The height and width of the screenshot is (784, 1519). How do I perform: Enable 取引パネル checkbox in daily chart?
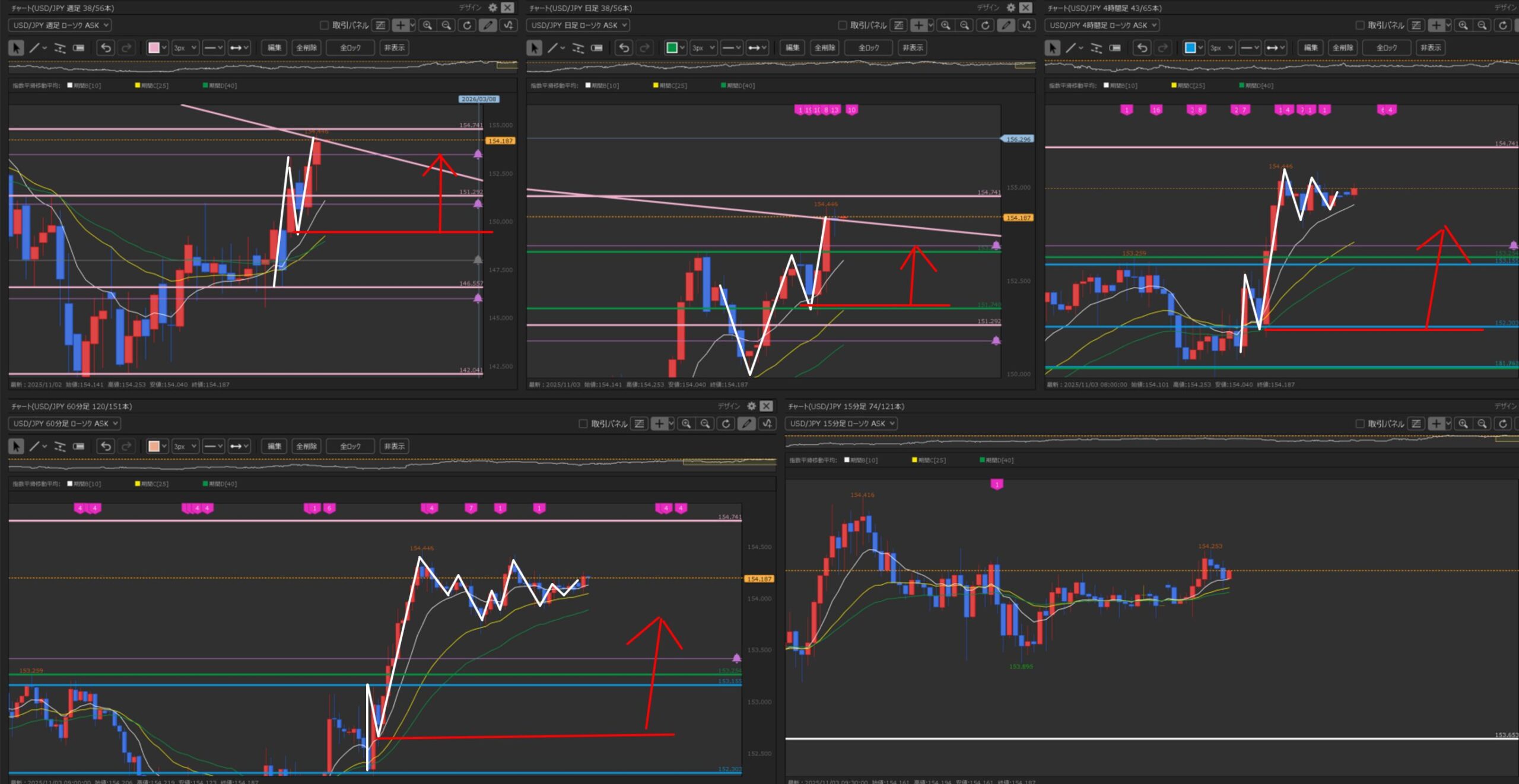tap(842, 25)
